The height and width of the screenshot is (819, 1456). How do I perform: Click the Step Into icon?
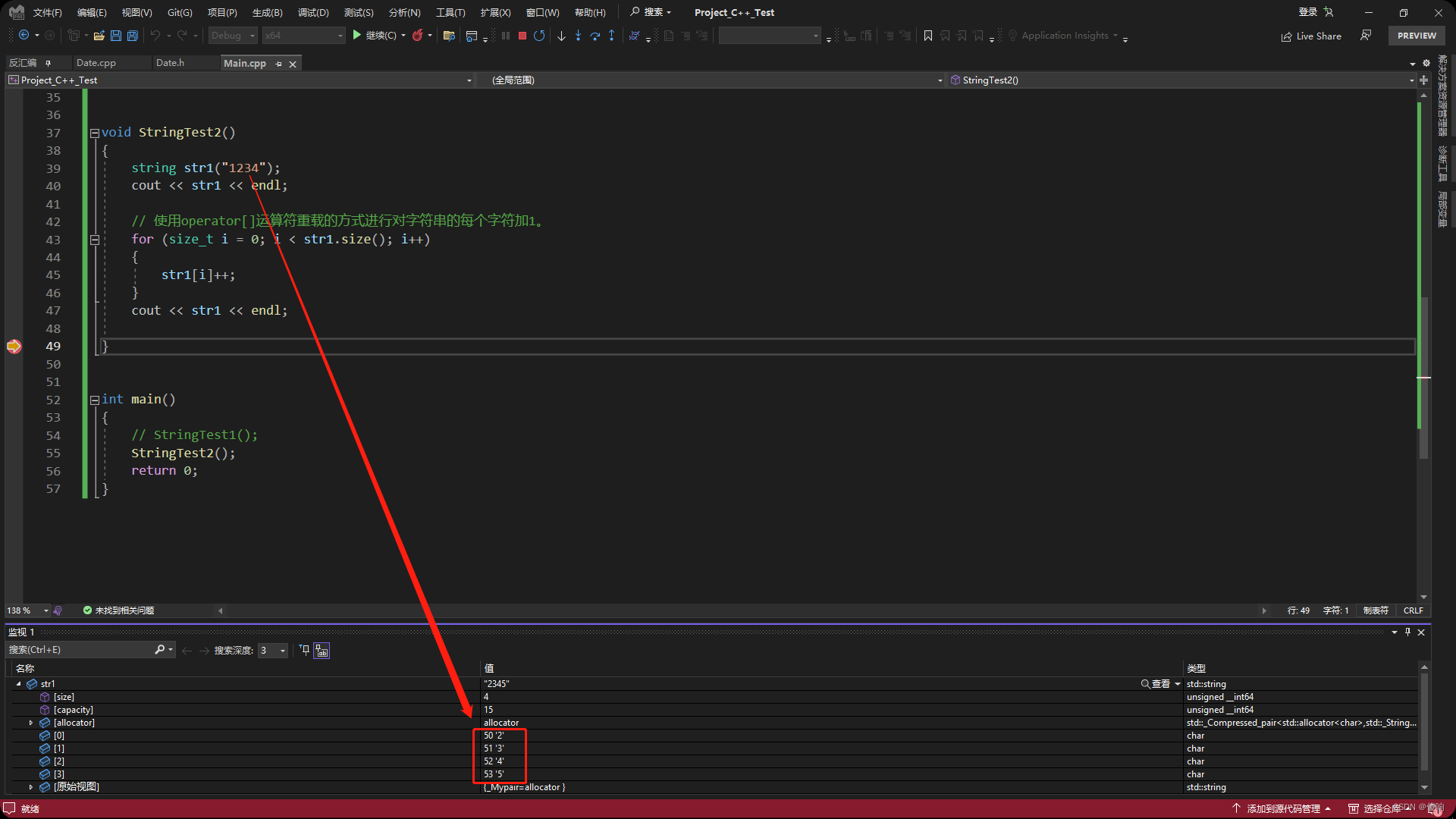point(578,36)
